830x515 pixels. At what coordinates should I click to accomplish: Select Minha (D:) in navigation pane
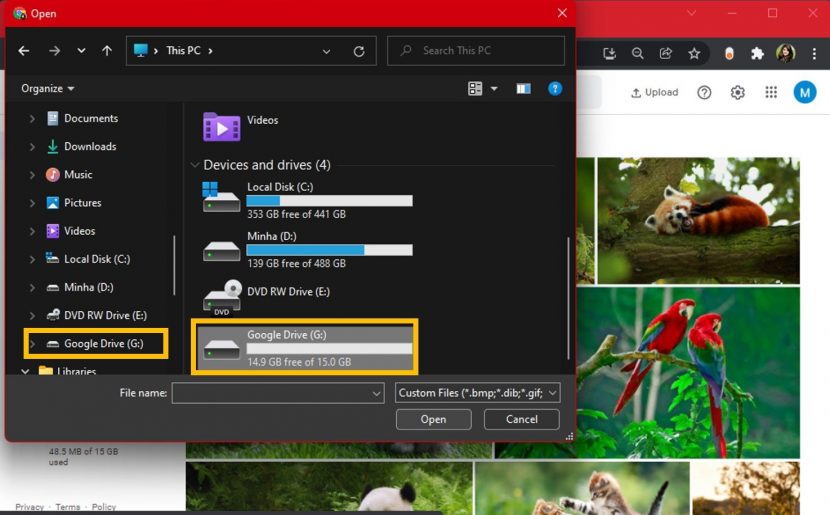tap(88, 287)
